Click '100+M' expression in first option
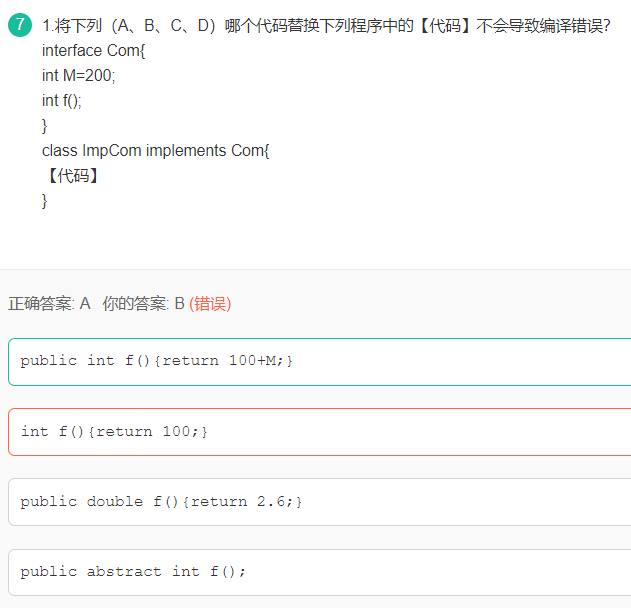Image resolution: width=631 pixels, height=608 pixels. point(252,361)
